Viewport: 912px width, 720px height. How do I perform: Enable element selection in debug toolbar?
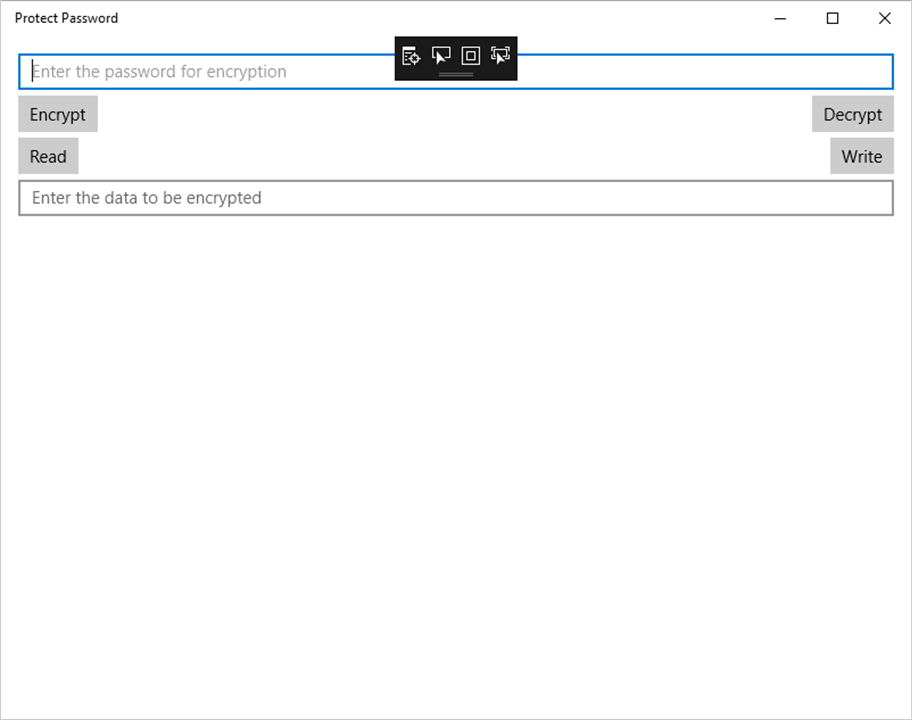coord(441,56)
